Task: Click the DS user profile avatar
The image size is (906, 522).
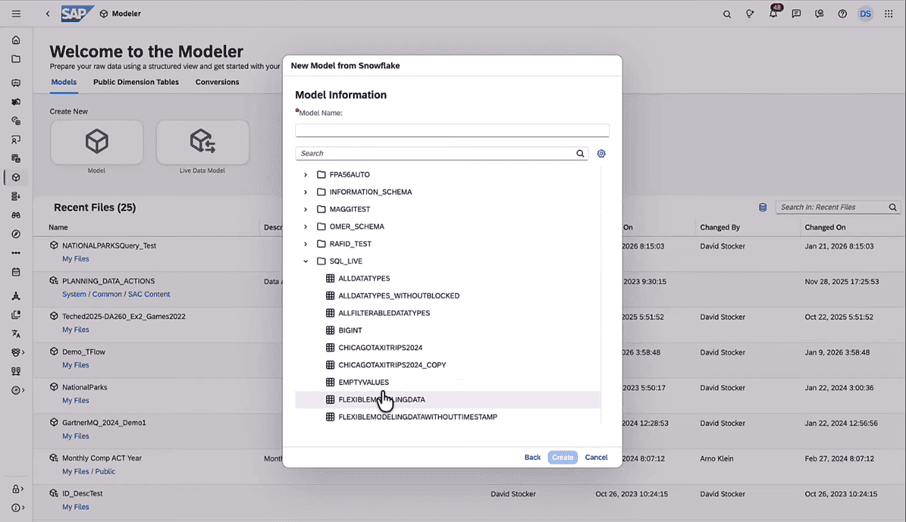Action: pyautogui.click(x=865, y=14)
